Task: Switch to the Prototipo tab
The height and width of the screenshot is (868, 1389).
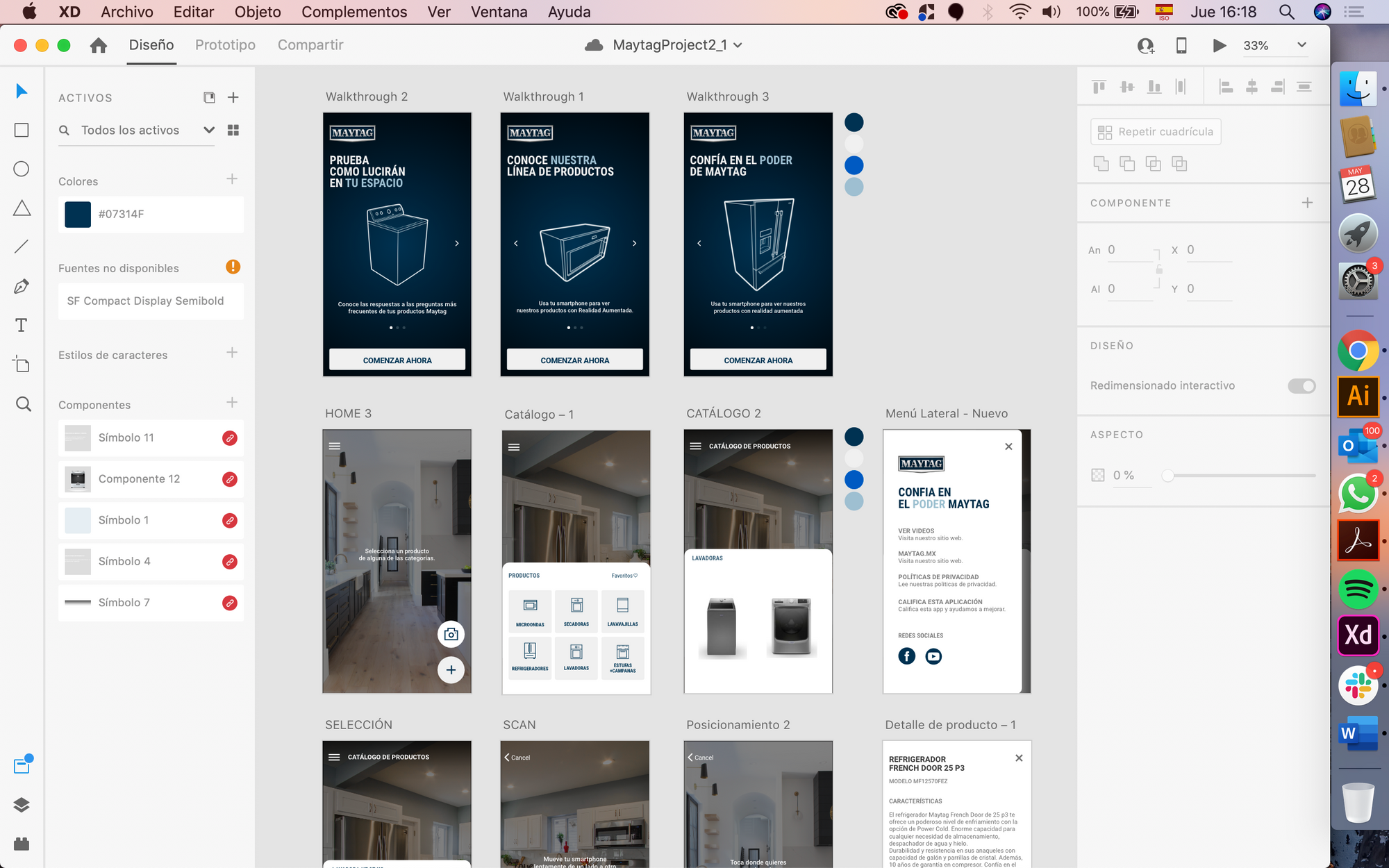Action: point(225,45)
